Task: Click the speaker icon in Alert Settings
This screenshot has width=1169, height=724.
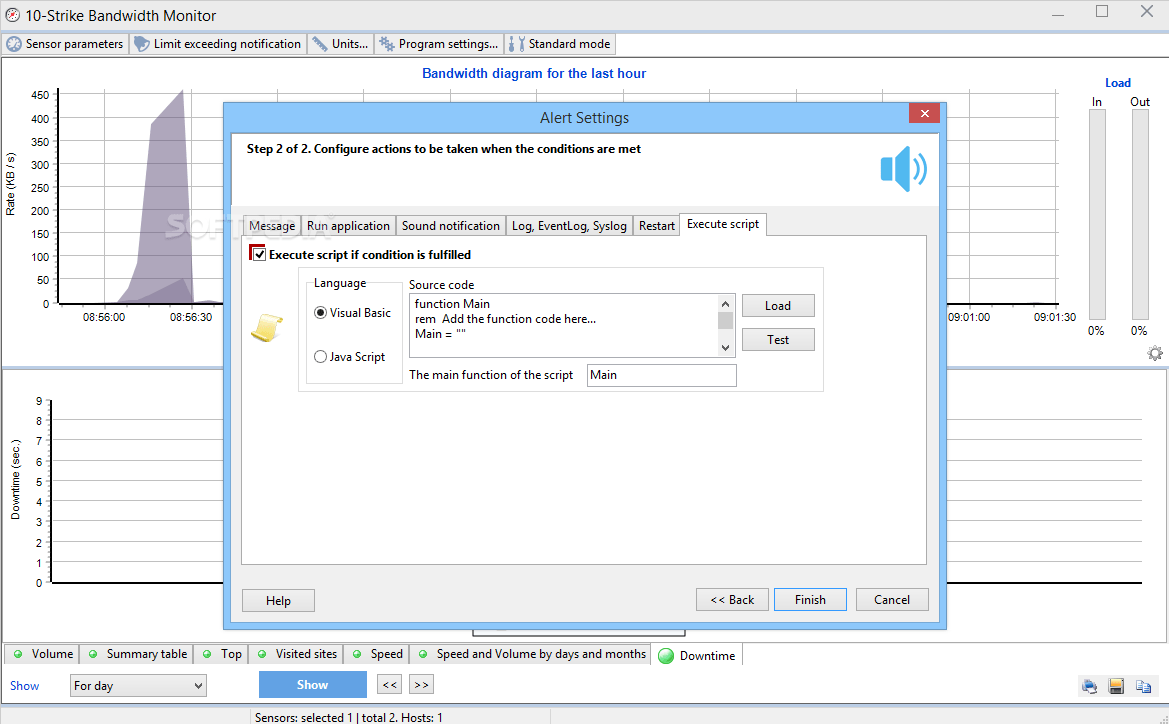Action: pos(903,169)
